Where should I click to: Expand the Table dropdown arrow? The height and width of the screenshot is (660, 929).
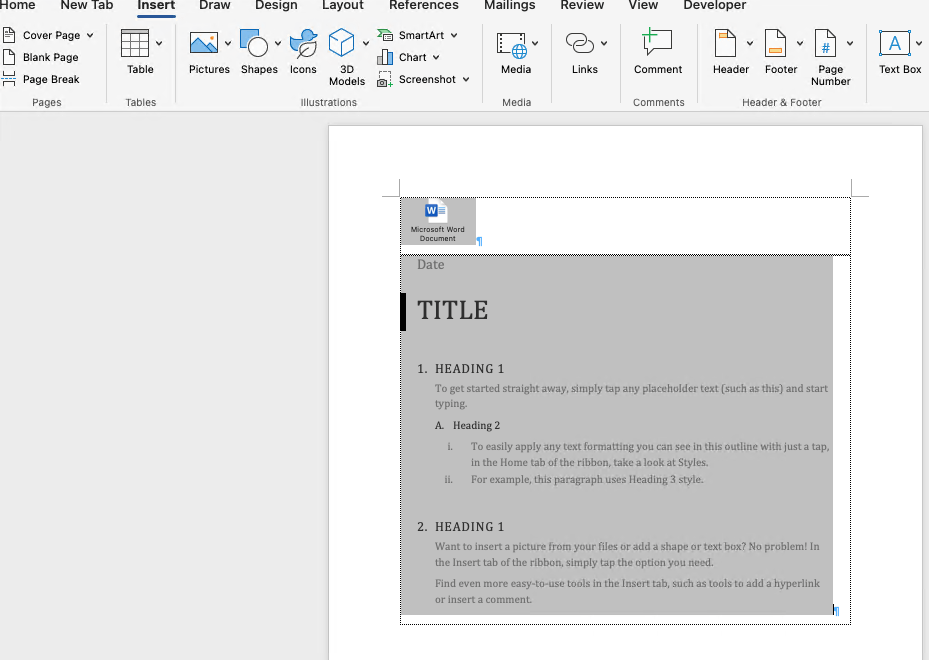(x=159, y=43)
